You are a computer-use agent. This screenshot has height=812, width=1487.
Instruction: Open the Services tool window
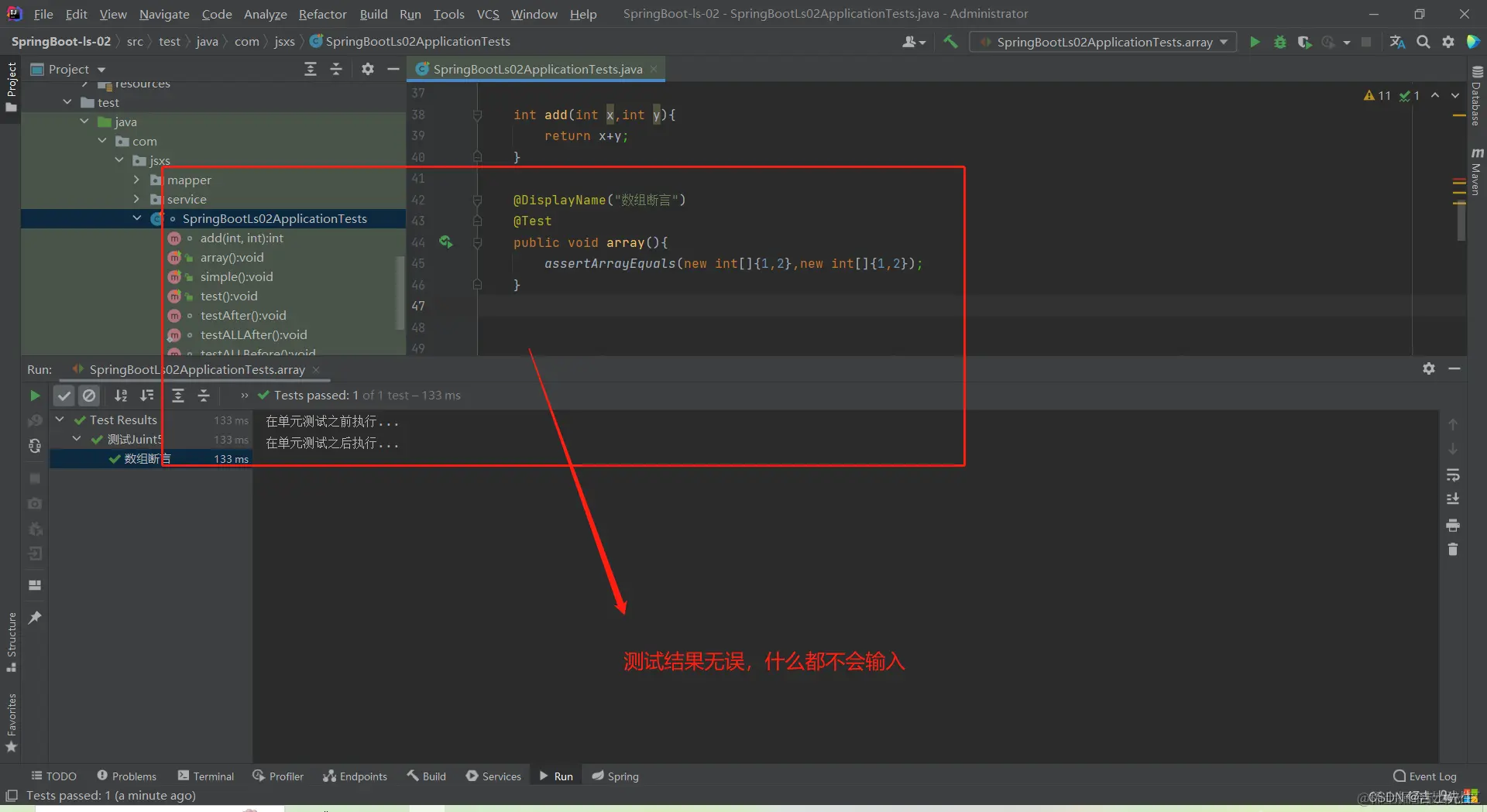(x=493, y=776)
